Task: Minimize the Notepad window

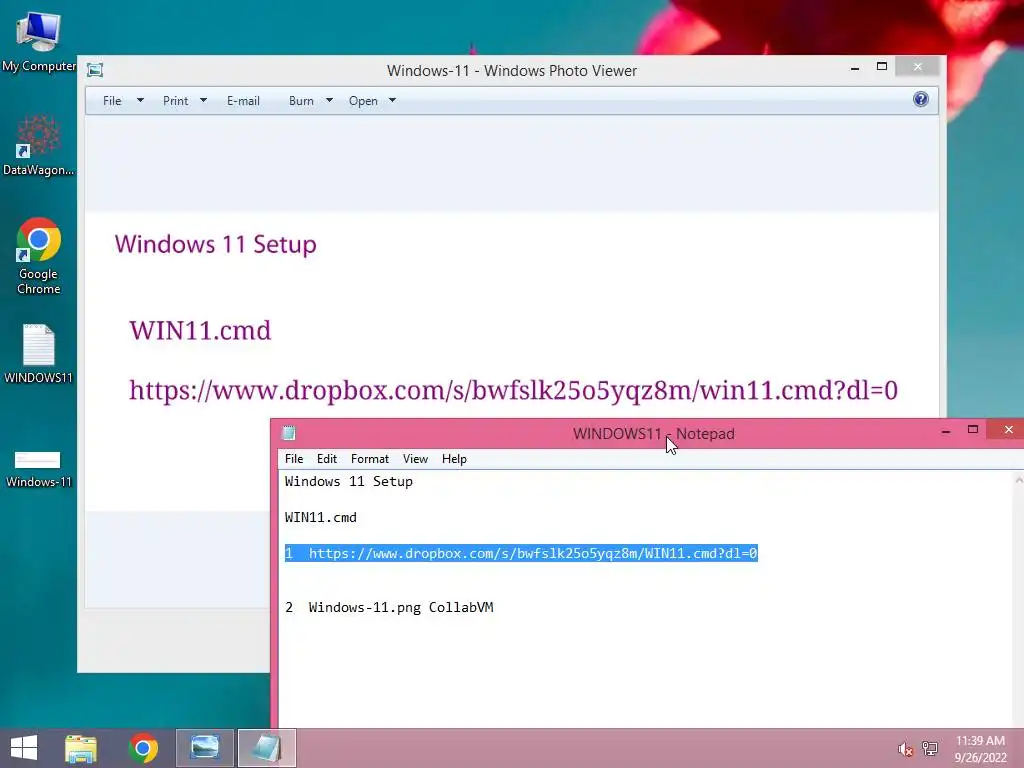Action: tap(946, 430)
